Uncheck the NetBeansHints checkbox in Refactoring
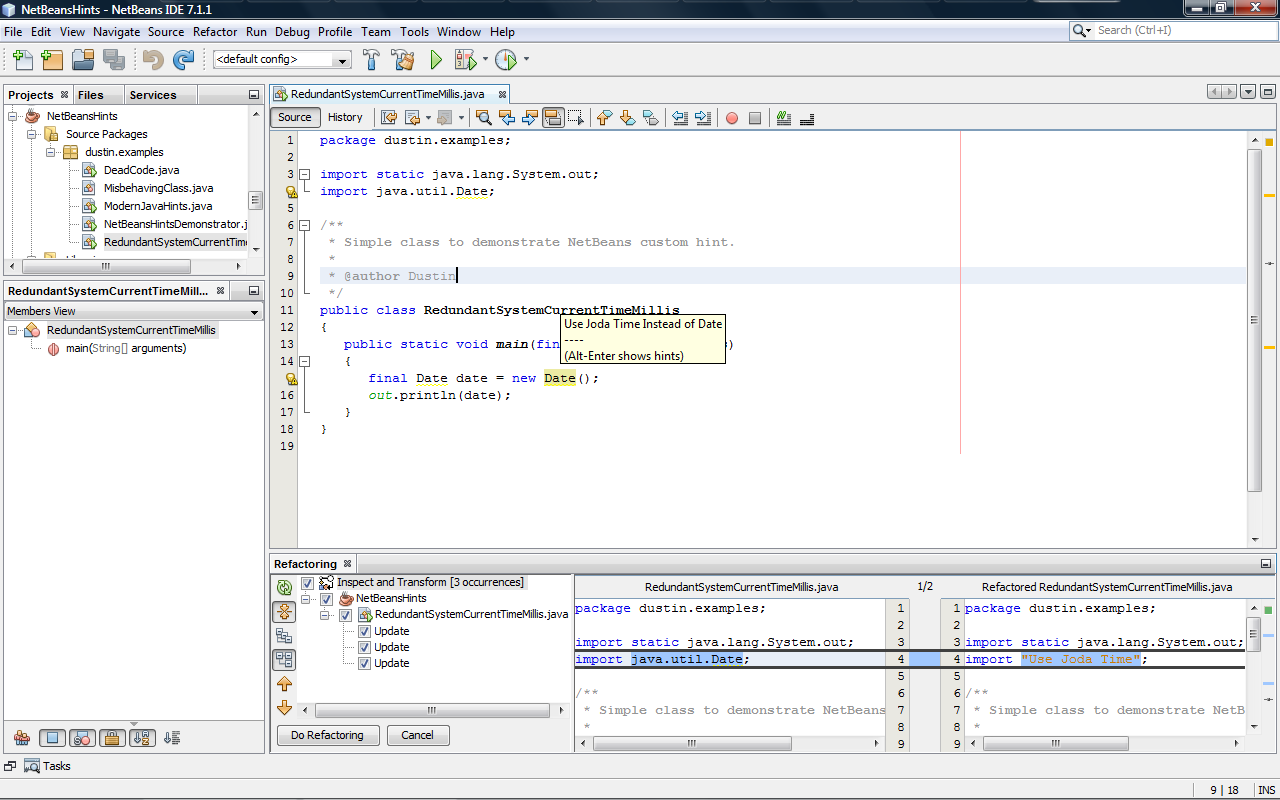The width and height of the screenshot is (1280, 800). (327, 599)
